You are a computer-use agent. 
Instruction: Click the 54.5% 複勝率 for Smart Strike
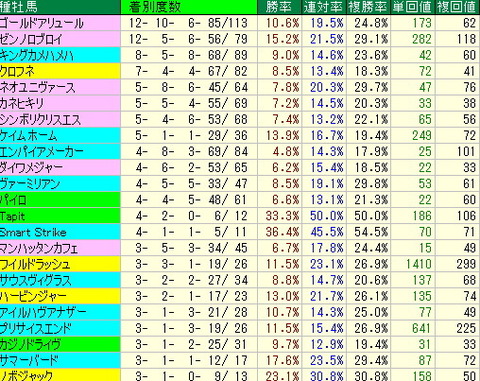tap(371, 232)
